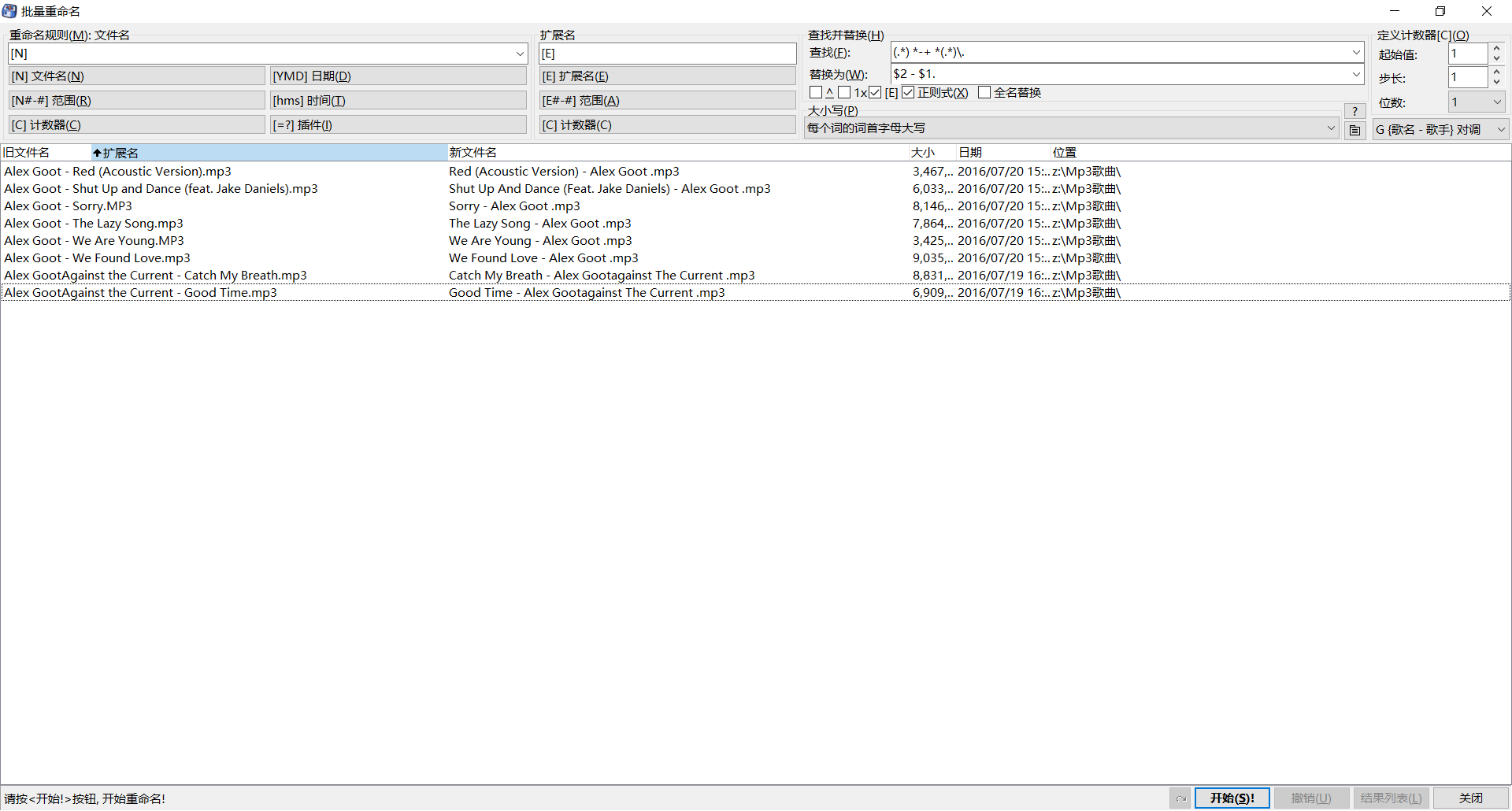Increase the 起始值 counter start value

pyautogui.click(x=1496, y=49)
